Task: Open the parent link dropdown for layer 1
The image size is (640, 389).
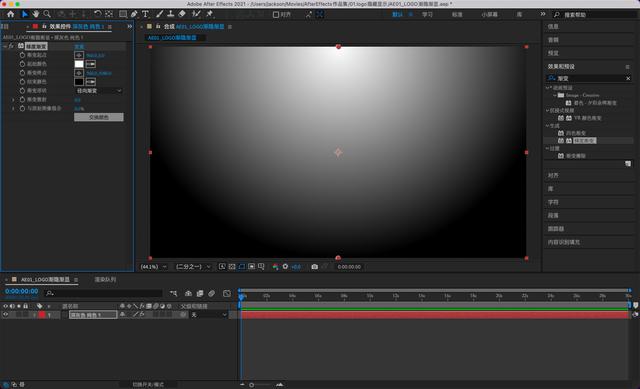Action: click(209, 315)
